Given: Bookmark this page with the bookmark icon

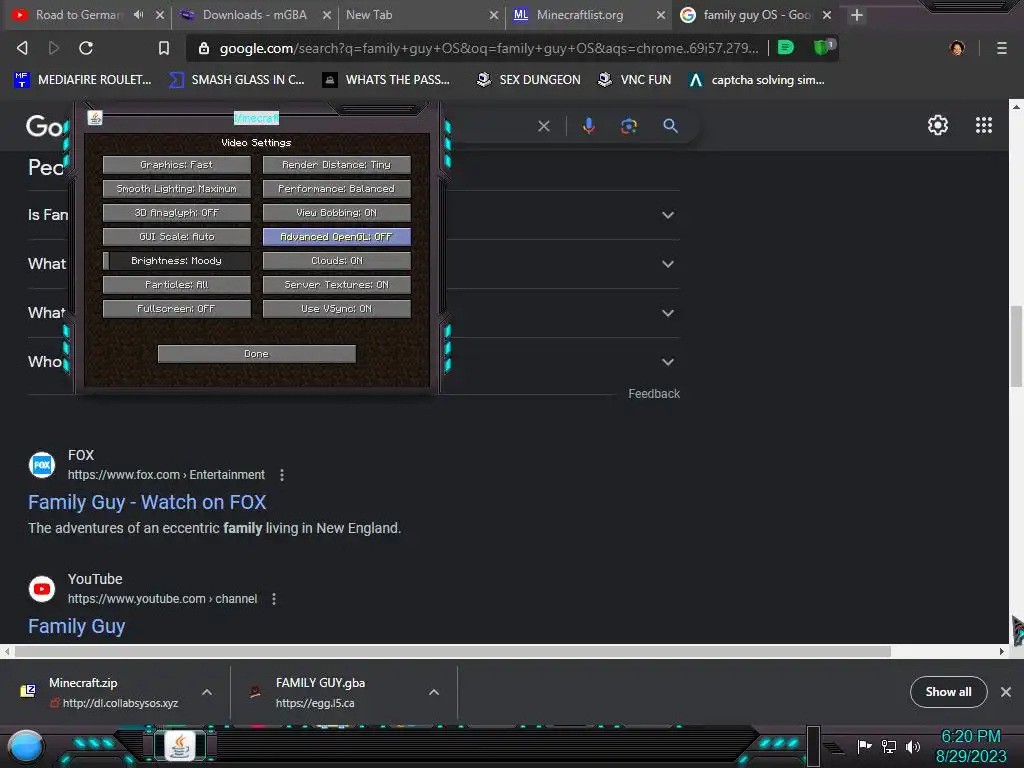Looking at the screenshot, I should [163, 48].
